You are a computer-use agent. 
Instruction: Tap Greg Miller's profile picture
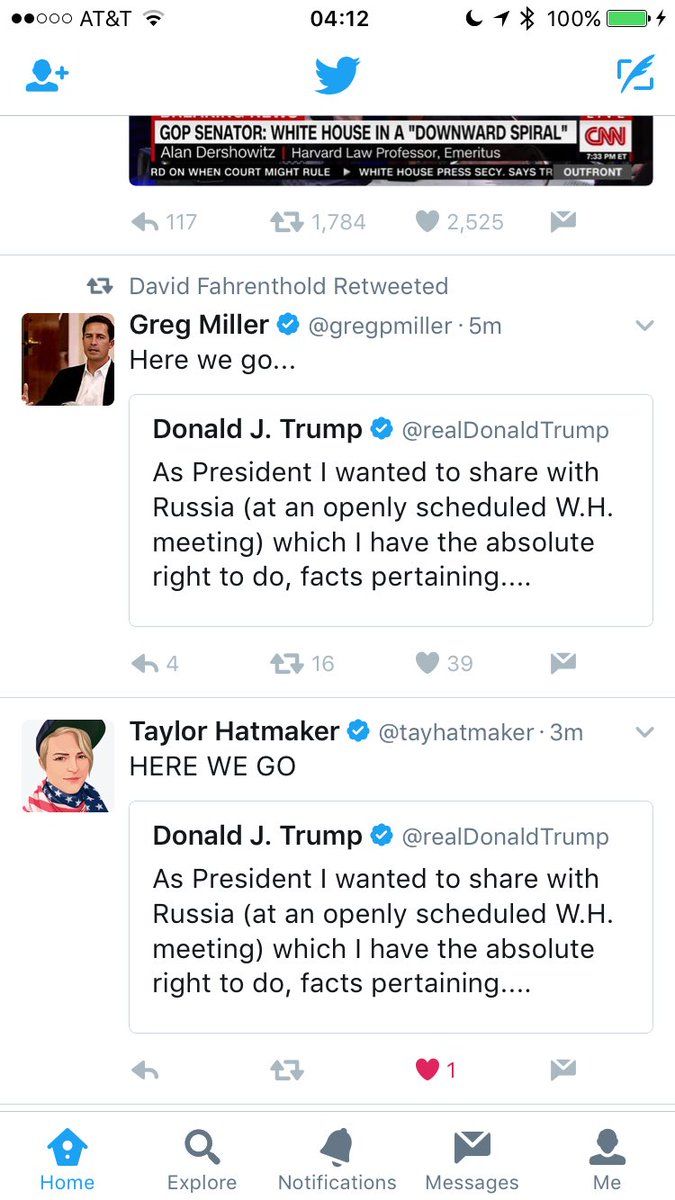[68, 359]
